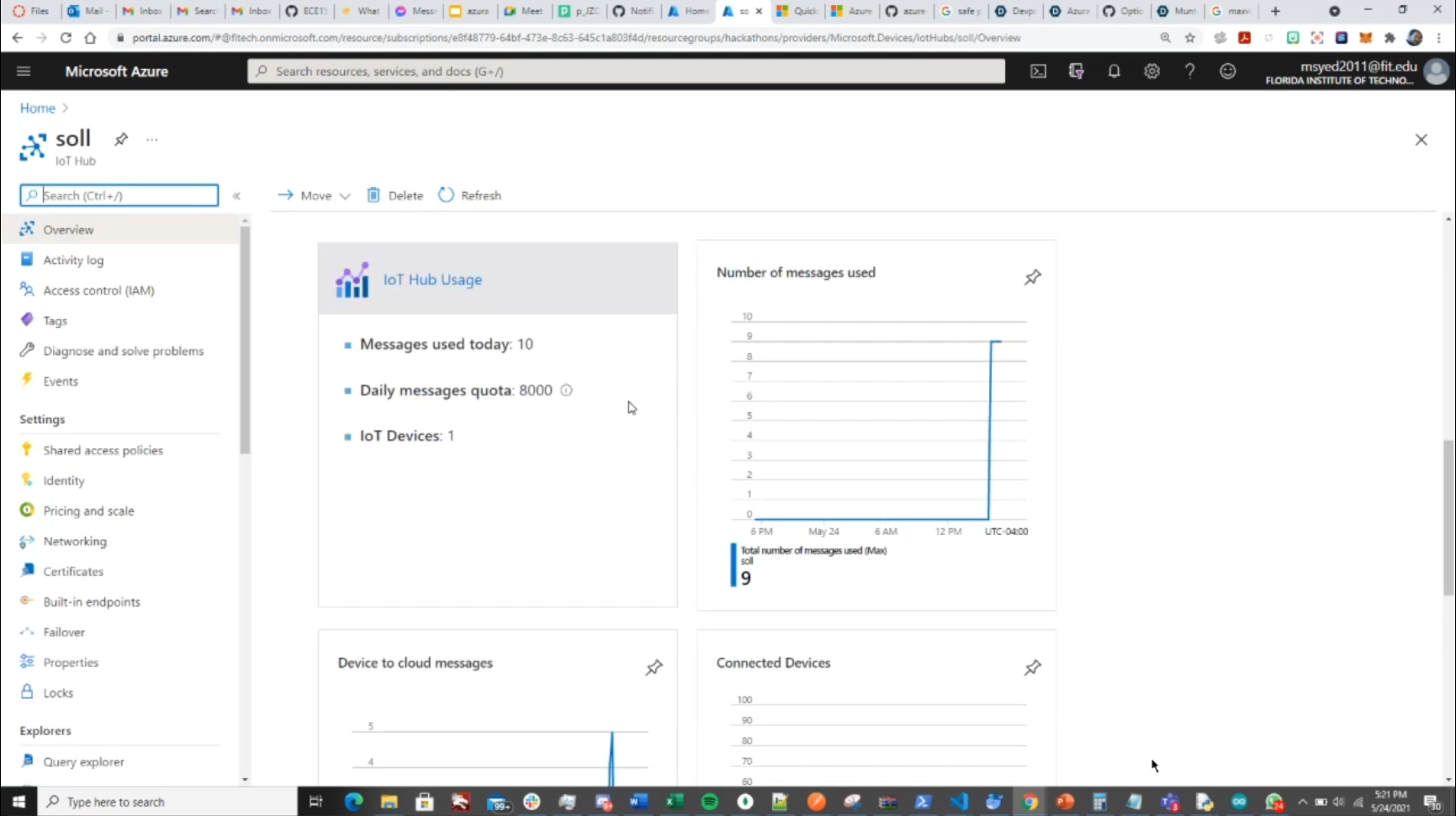Open the Feedback smiley icon
Image resolution: width=1456 pixels, height=816 pixels.
[1228, 72]
